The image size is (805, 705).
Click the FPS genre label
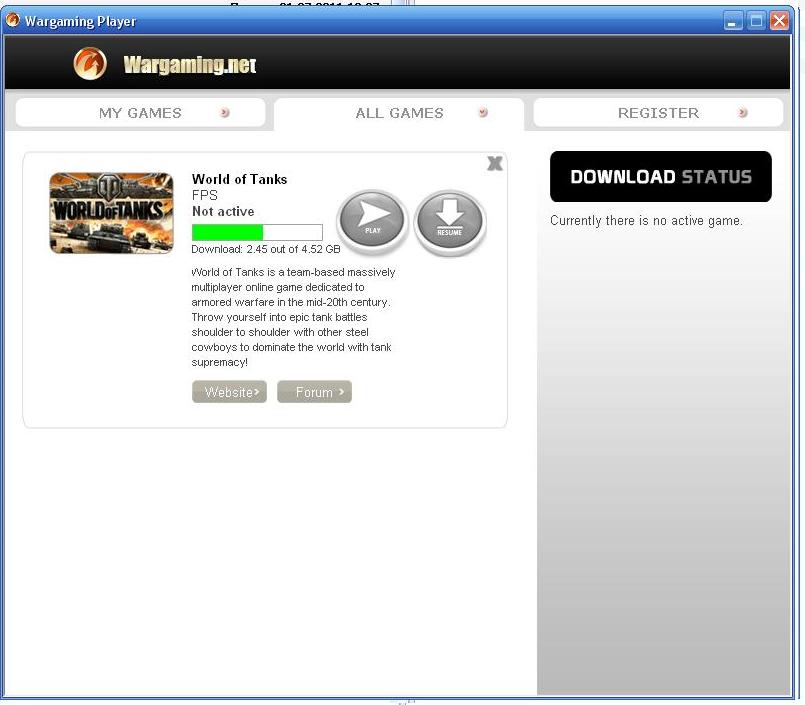204,195
